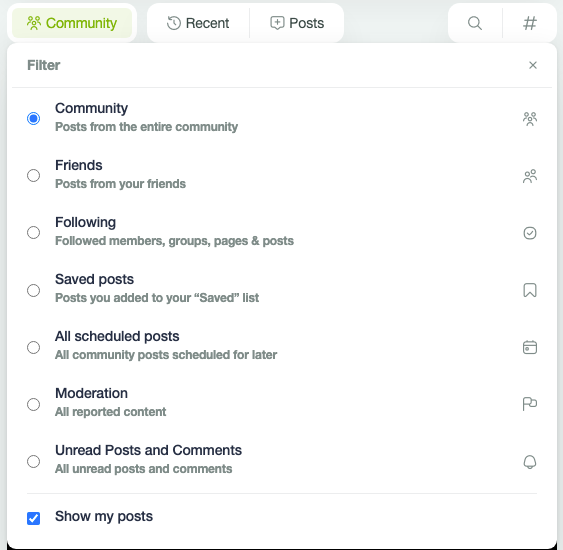This screenshot has width=563, height=550.
Task: Select the Moderation filter entry
Action: 282,402
